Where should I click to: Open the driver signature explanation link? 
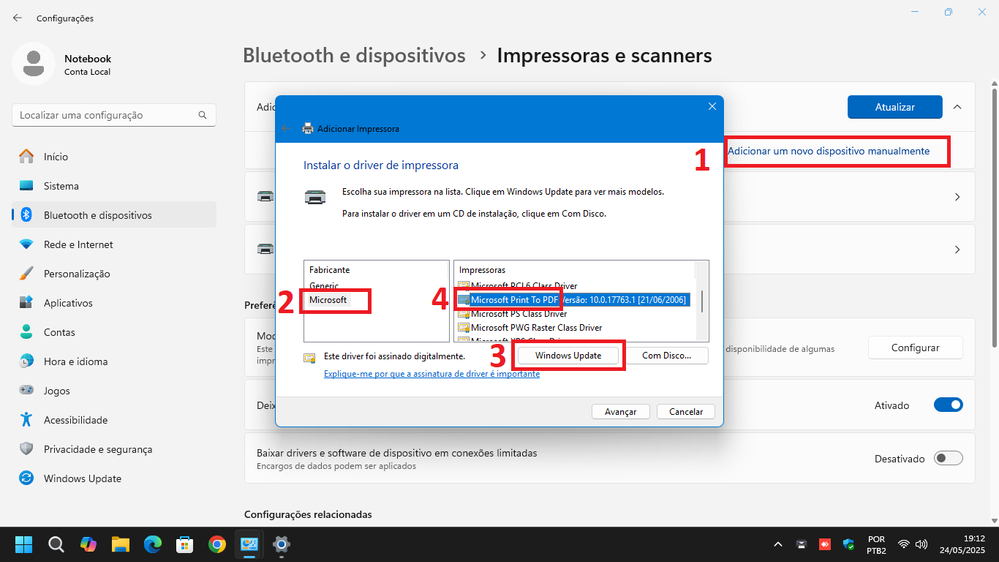(x=431, y=374)
